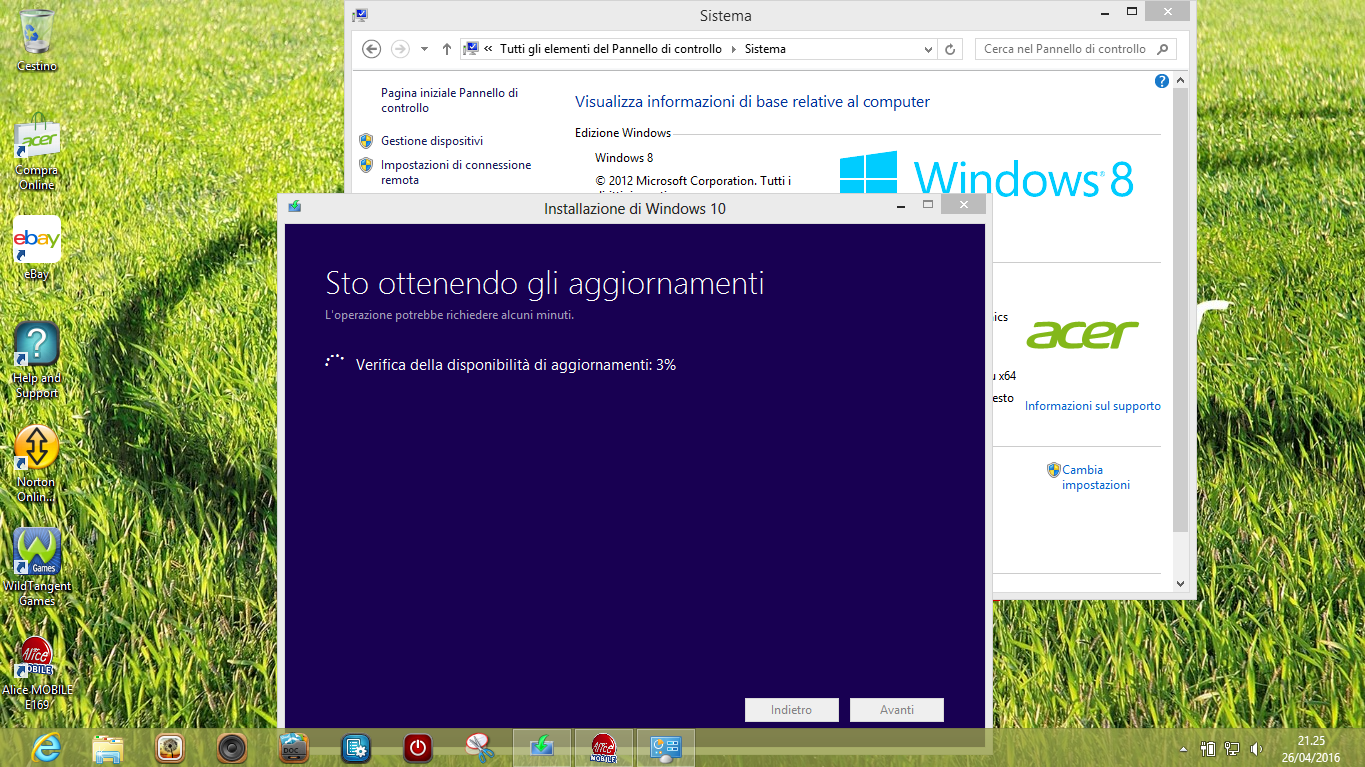
Task: Click the search magnifier in Sistema window
Action: tap(1163, 49)
